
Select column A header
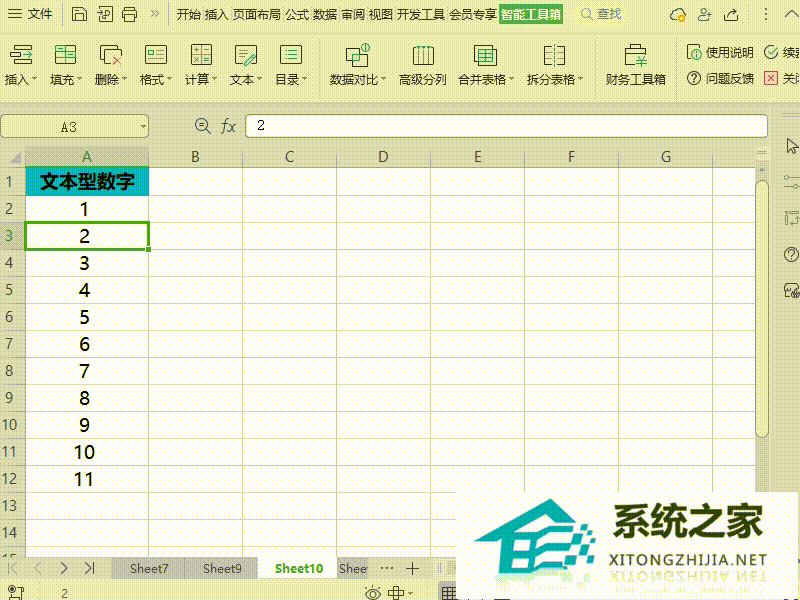point(87,157)
